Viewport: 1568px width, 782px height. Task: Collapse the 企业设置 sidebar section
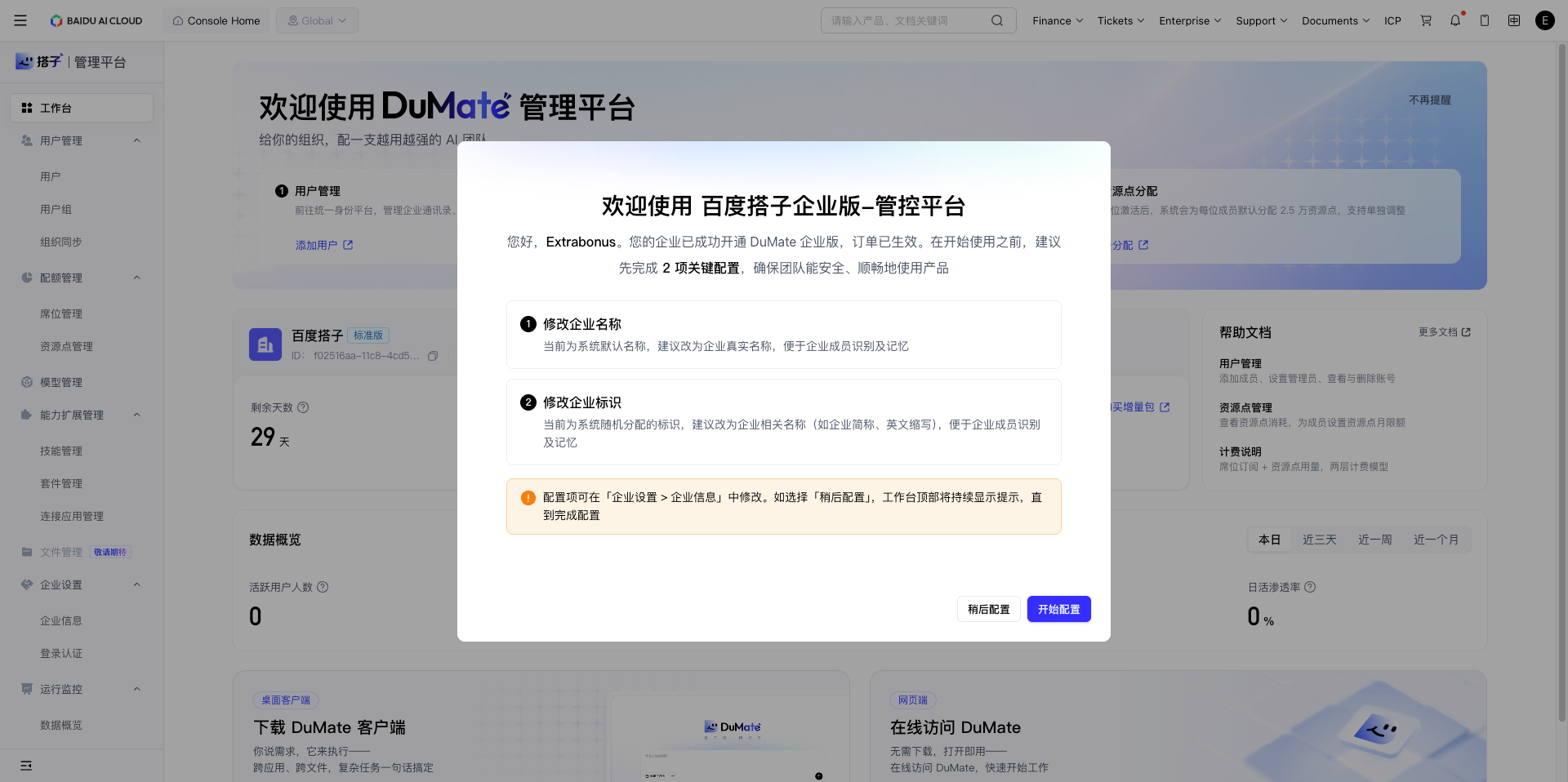[137, 584]
